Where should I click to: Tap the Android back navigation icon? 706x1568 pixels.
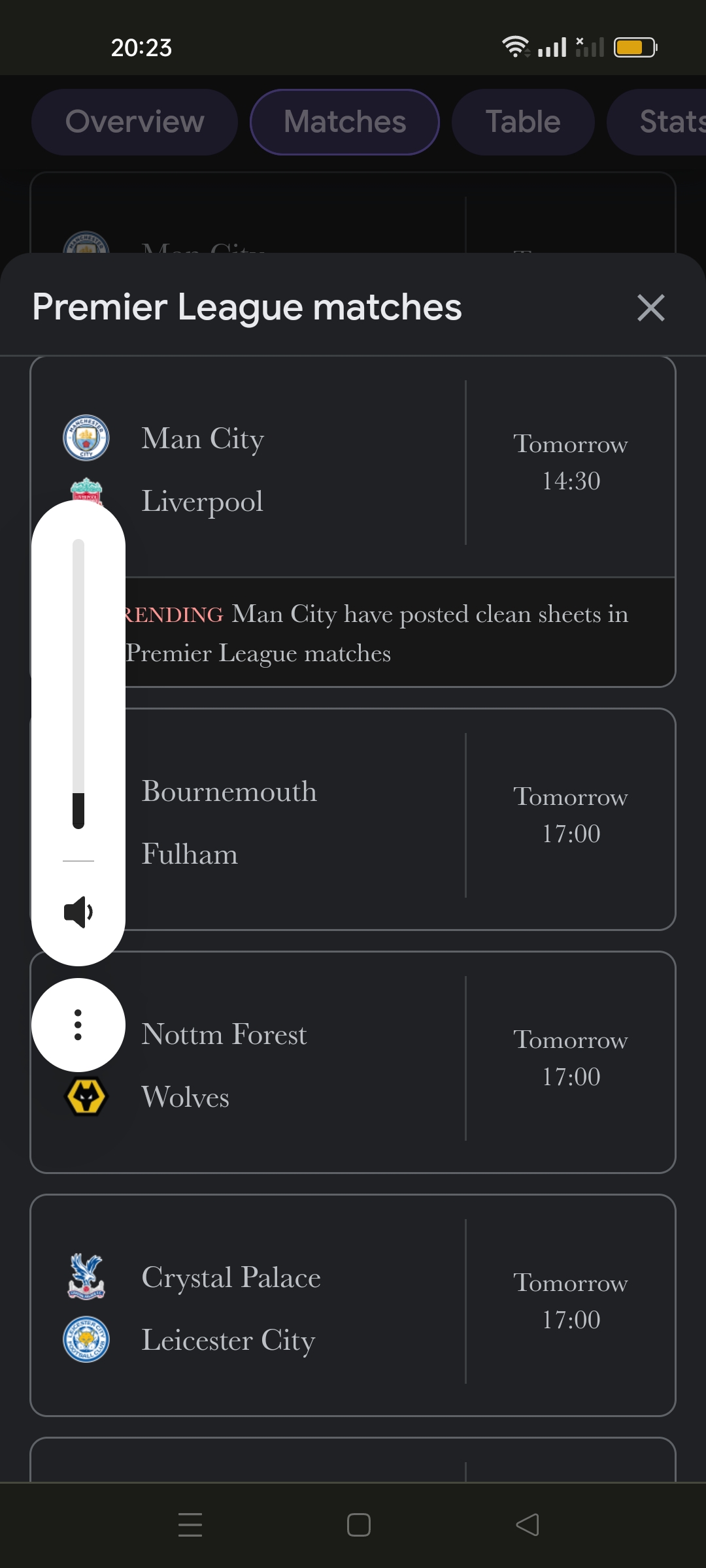click(x=528, y=1525)
